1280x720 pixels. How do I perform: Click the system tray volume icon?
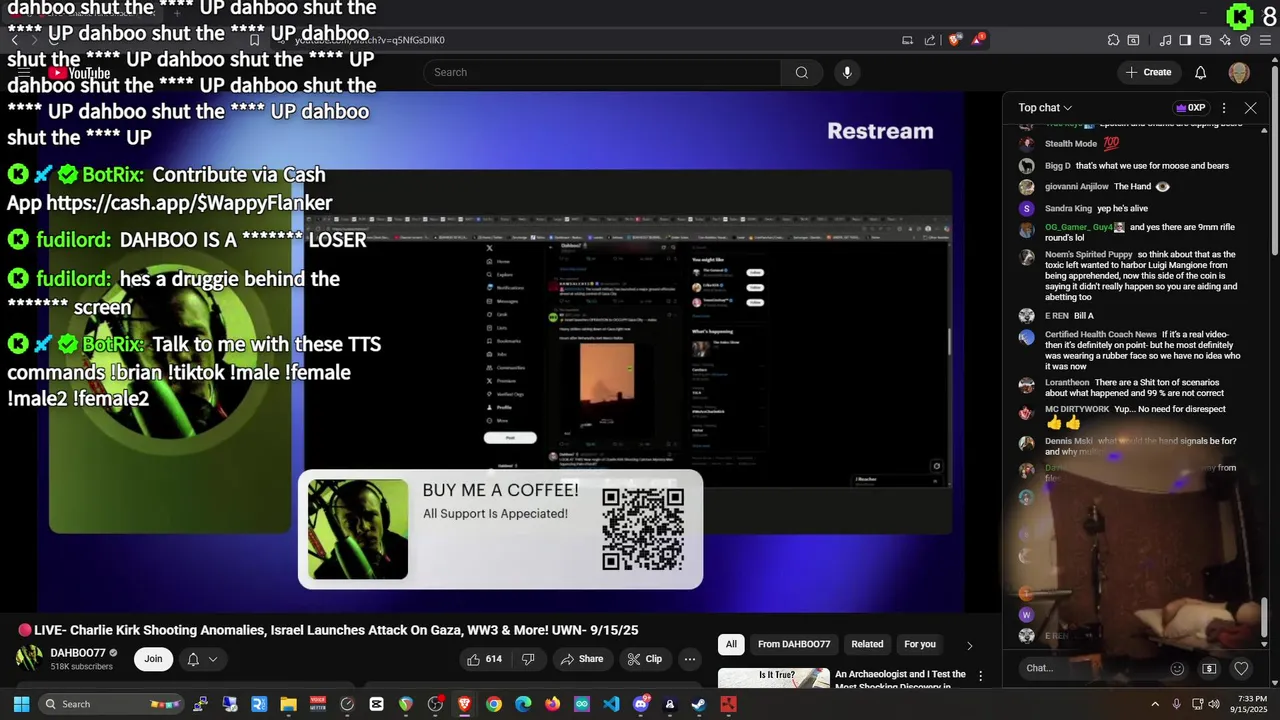(x=1216, y=704)
